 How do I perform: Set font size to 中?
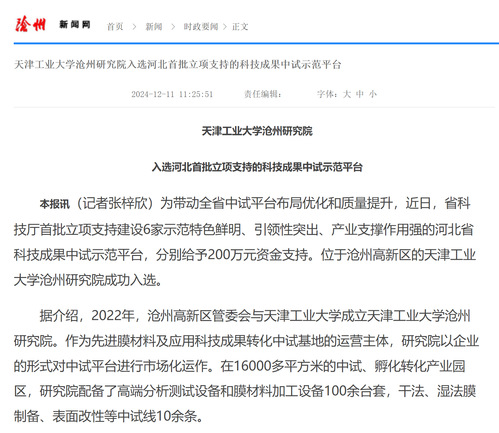click(x=360, y=94)
